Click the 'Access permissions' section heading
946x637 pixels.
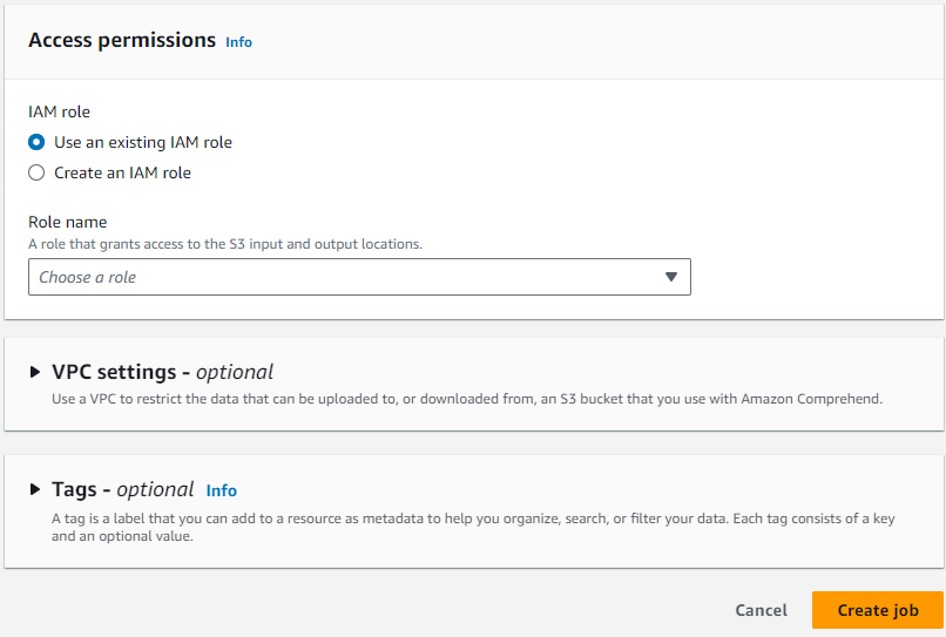pos(122,40)
